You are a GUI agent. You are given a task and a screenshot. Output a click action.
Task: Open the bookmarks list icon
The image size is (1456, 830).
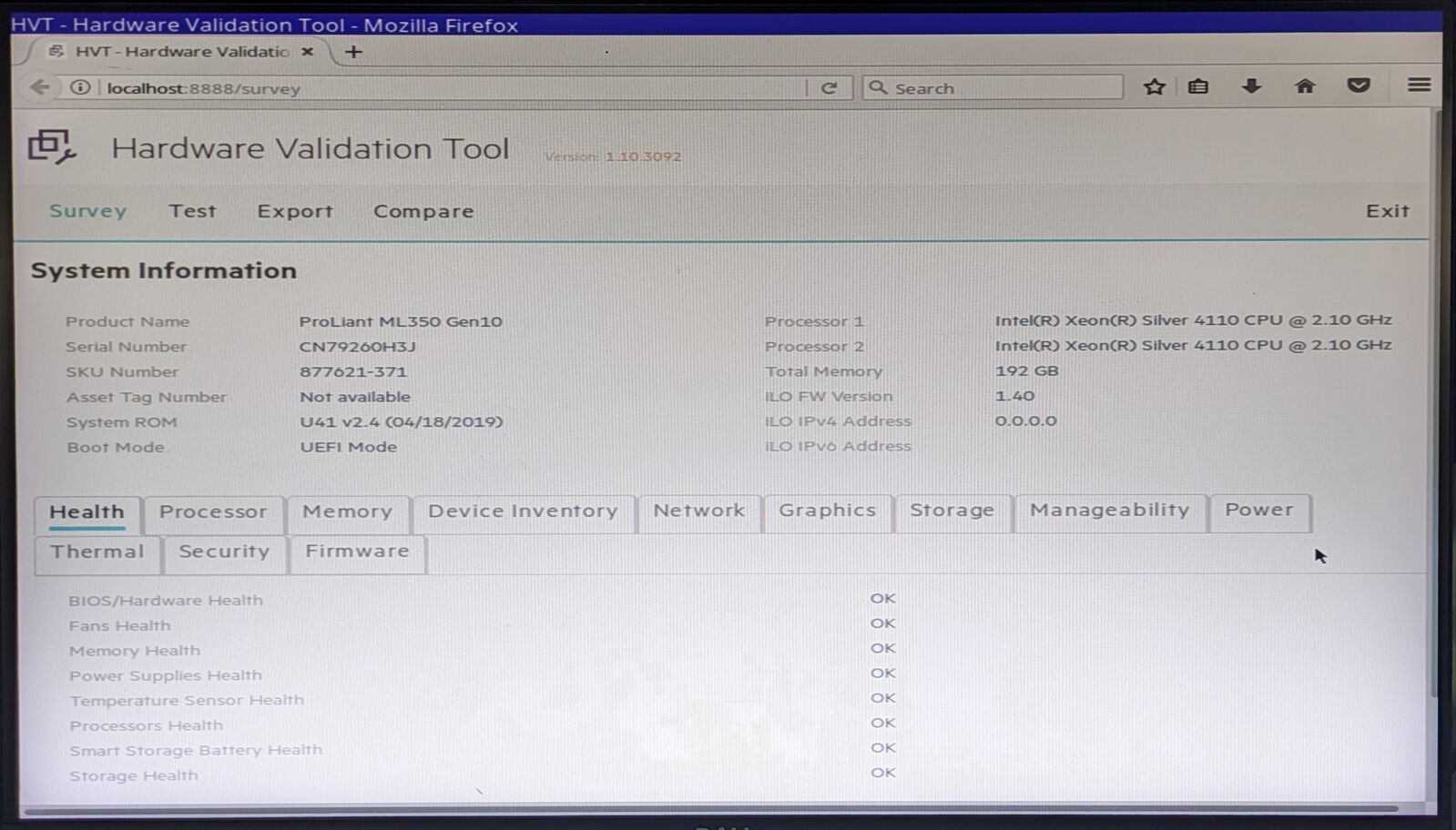click(x=1198, y=86)
